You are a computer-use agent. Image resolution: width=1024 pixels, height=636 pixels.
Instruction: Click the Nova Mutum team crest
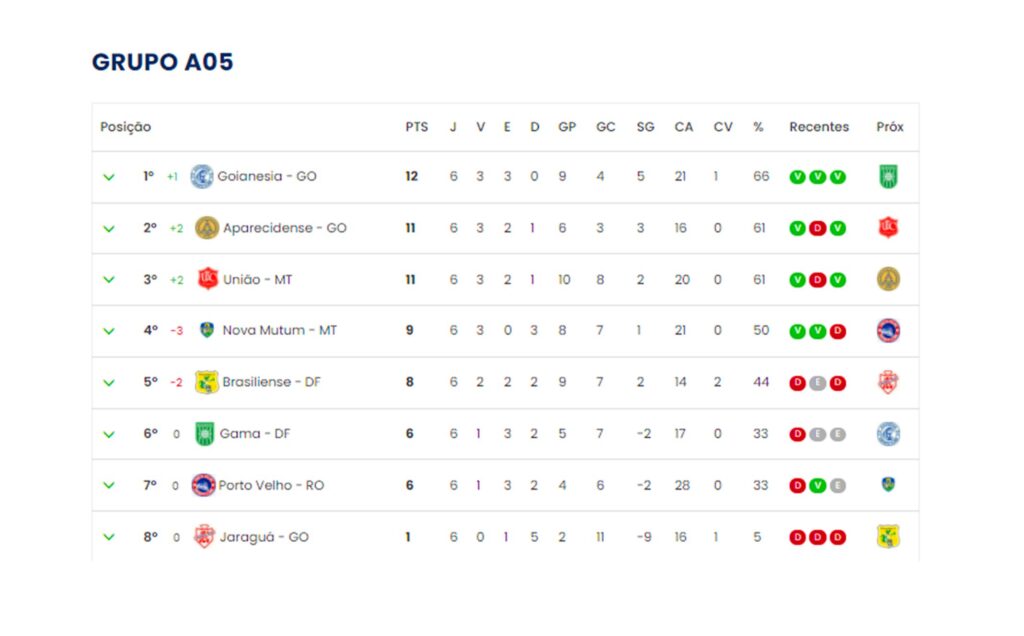207,330
